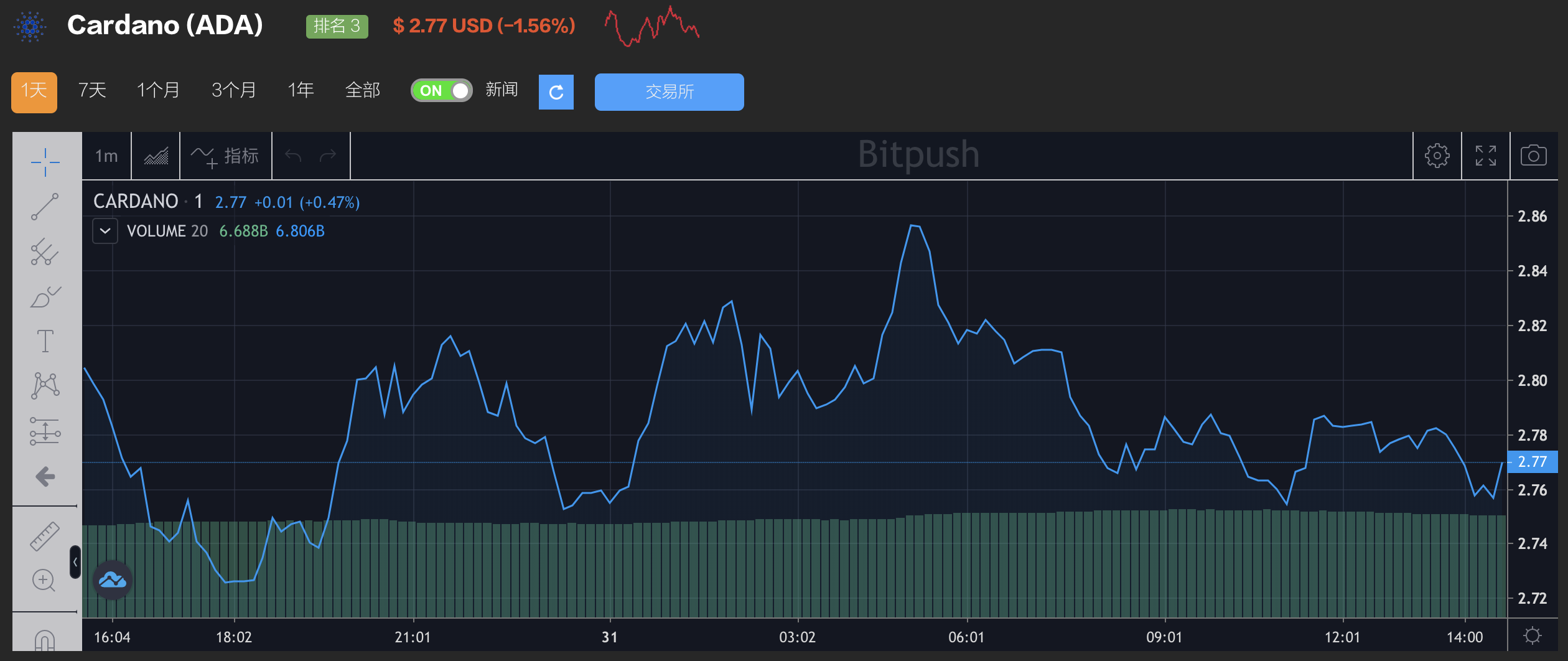Click the 6.806B volume value

coord(300,232)
